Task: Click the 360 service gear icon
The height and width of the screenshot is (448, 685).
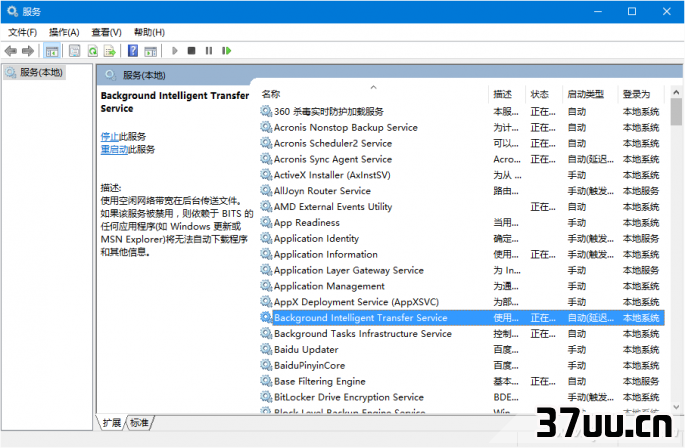Action: tap(266, 111)
